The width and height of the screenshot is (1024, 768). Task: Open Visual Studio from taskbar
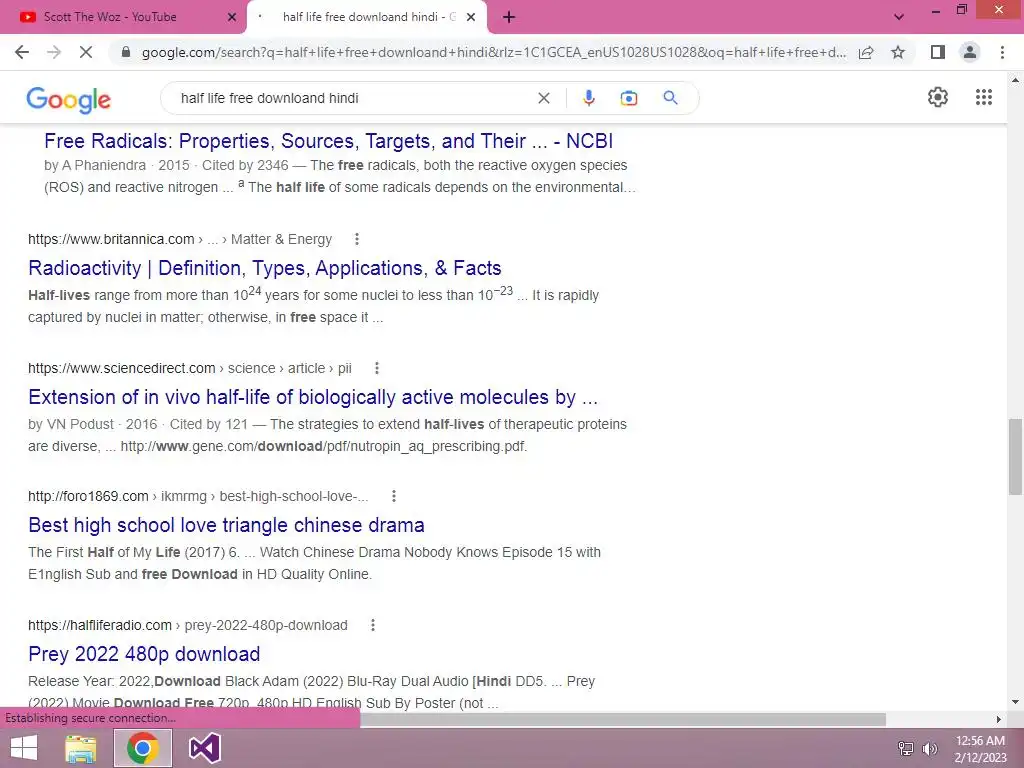[204, 748]
